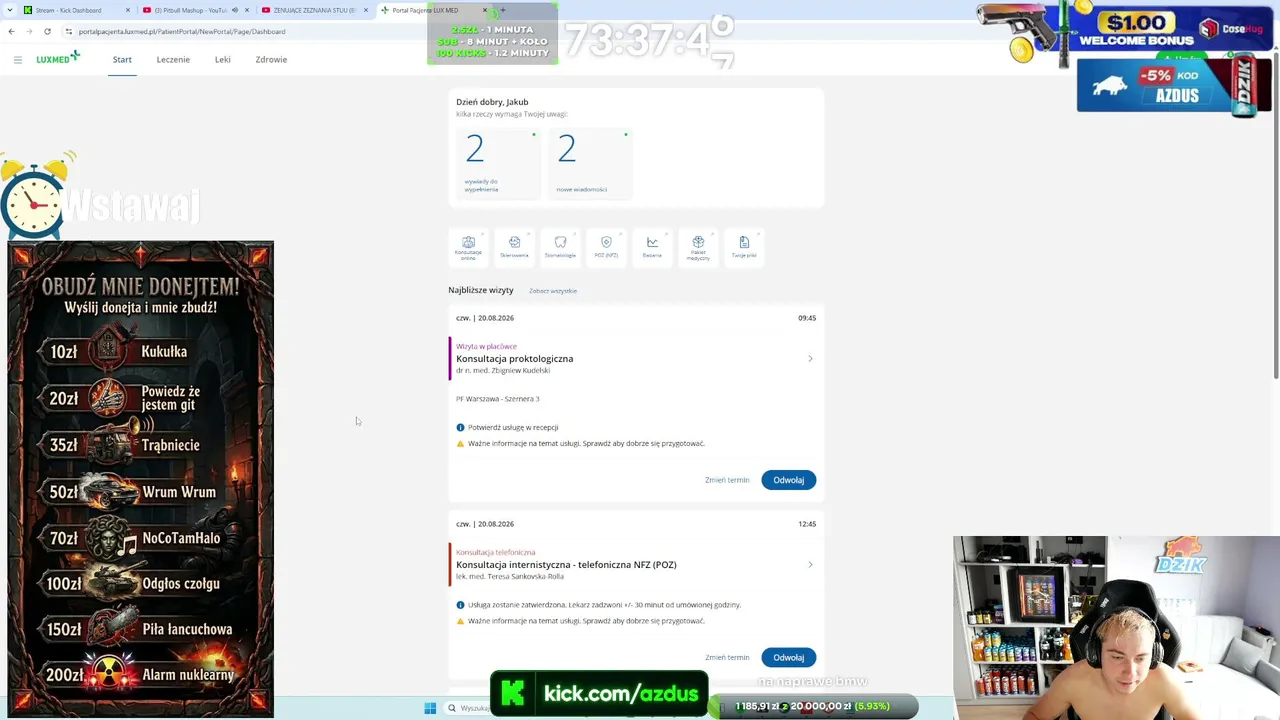Click the Wizyta w placówce label
Viewport: 1280px width, 720px height.
(486, 346)
